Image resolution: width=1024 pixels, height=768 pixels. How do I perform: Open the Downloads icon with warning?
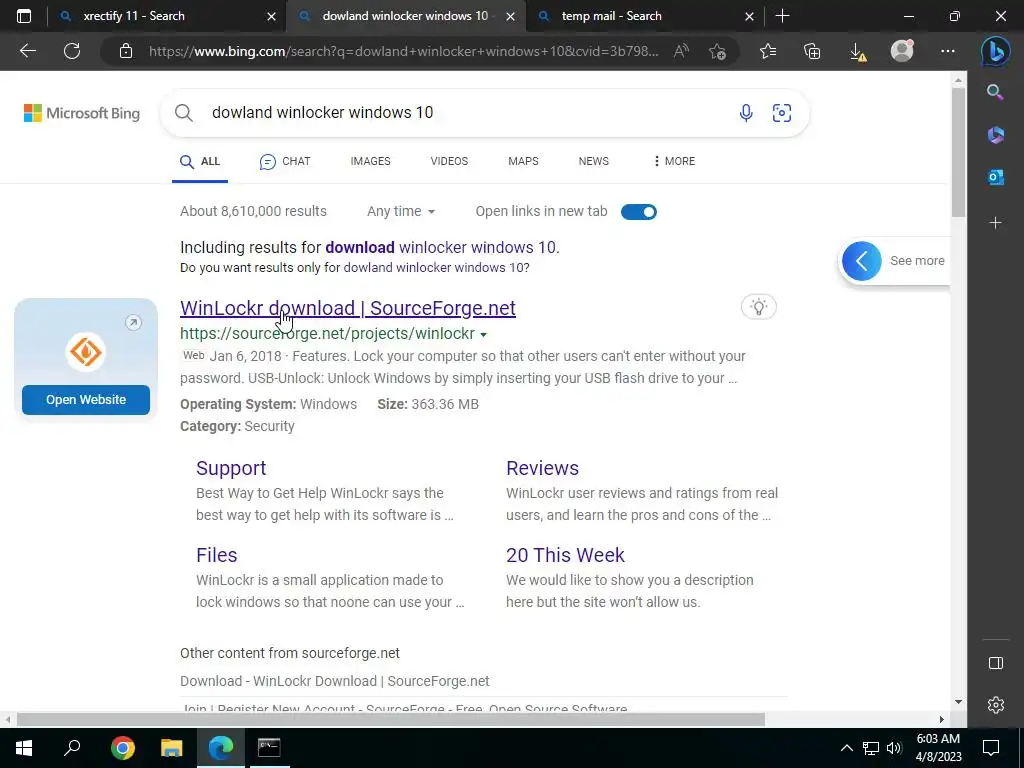point(857,52)
